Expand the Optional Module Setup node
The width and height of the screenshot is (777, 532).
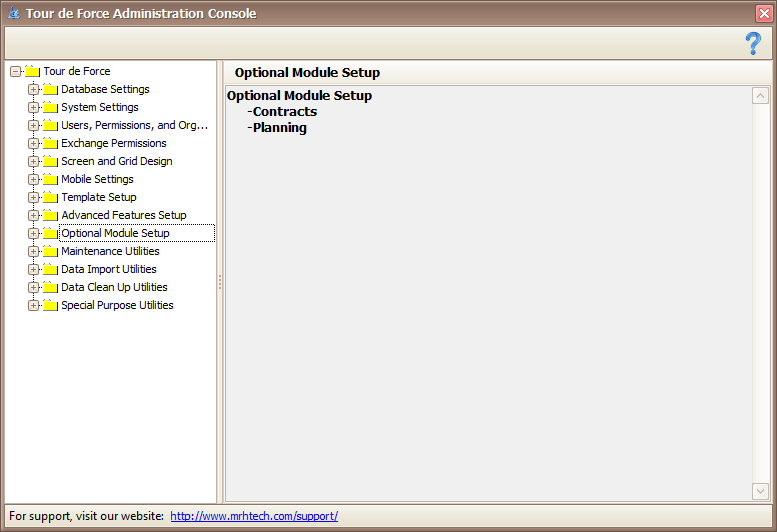[x=33, y=233]
